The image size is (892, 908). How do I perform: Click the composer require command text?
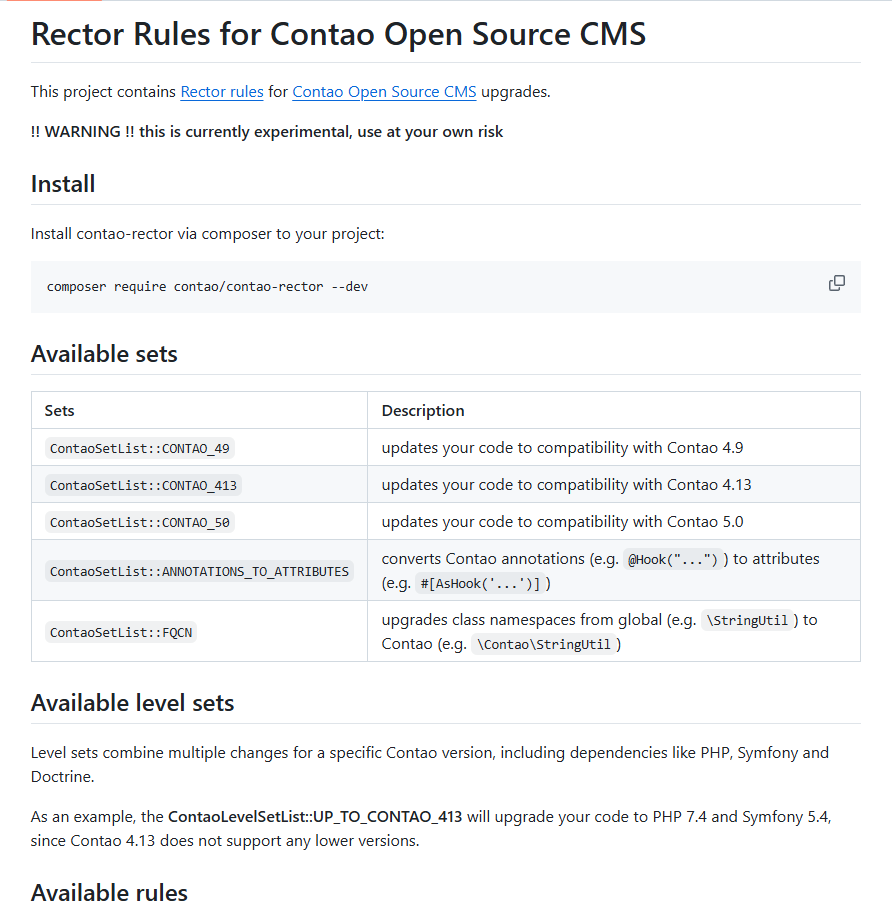click(x=208, y=287)
